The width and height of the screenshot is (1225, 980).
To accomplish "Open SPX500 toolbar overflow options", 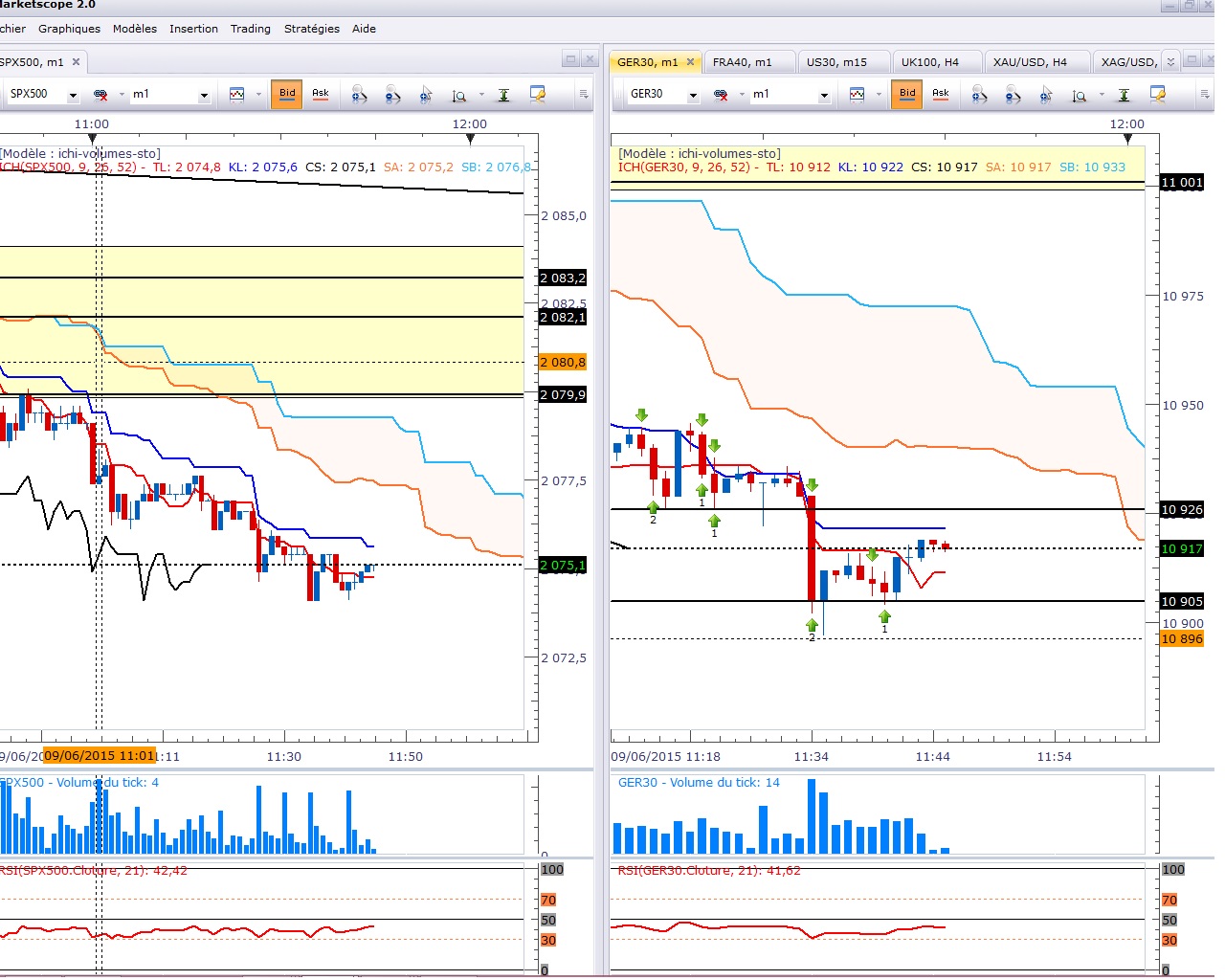I will point(583,94).
